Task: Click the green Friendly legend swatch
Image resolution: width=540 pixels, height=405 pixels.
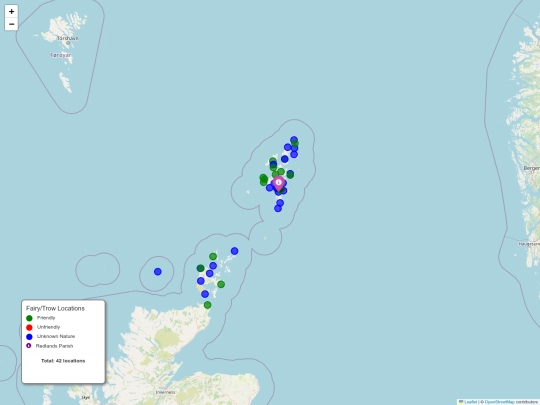Action: coord(29,318)
